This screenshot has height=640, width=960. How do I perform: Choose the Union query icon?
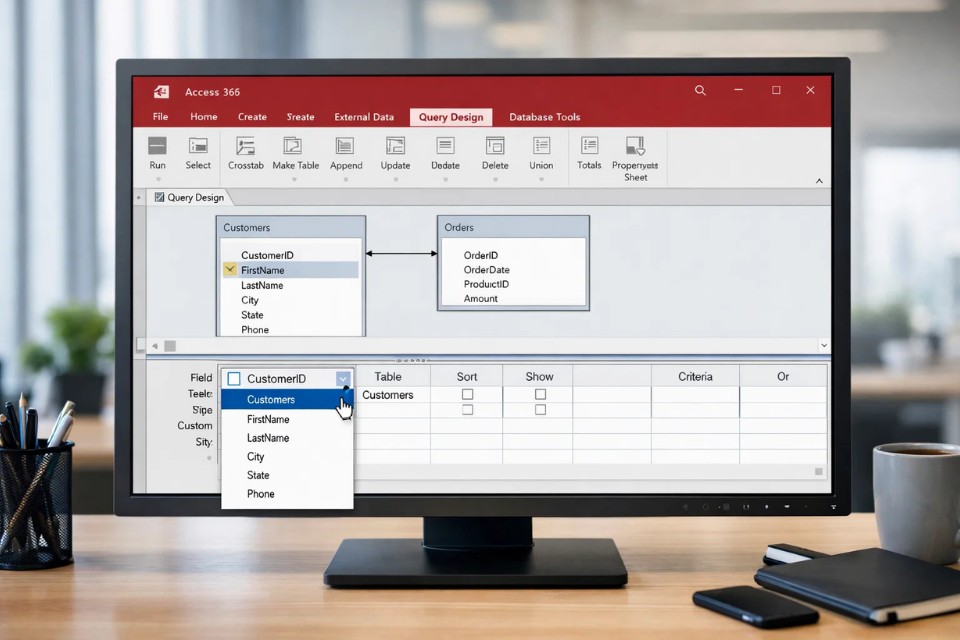541,147
